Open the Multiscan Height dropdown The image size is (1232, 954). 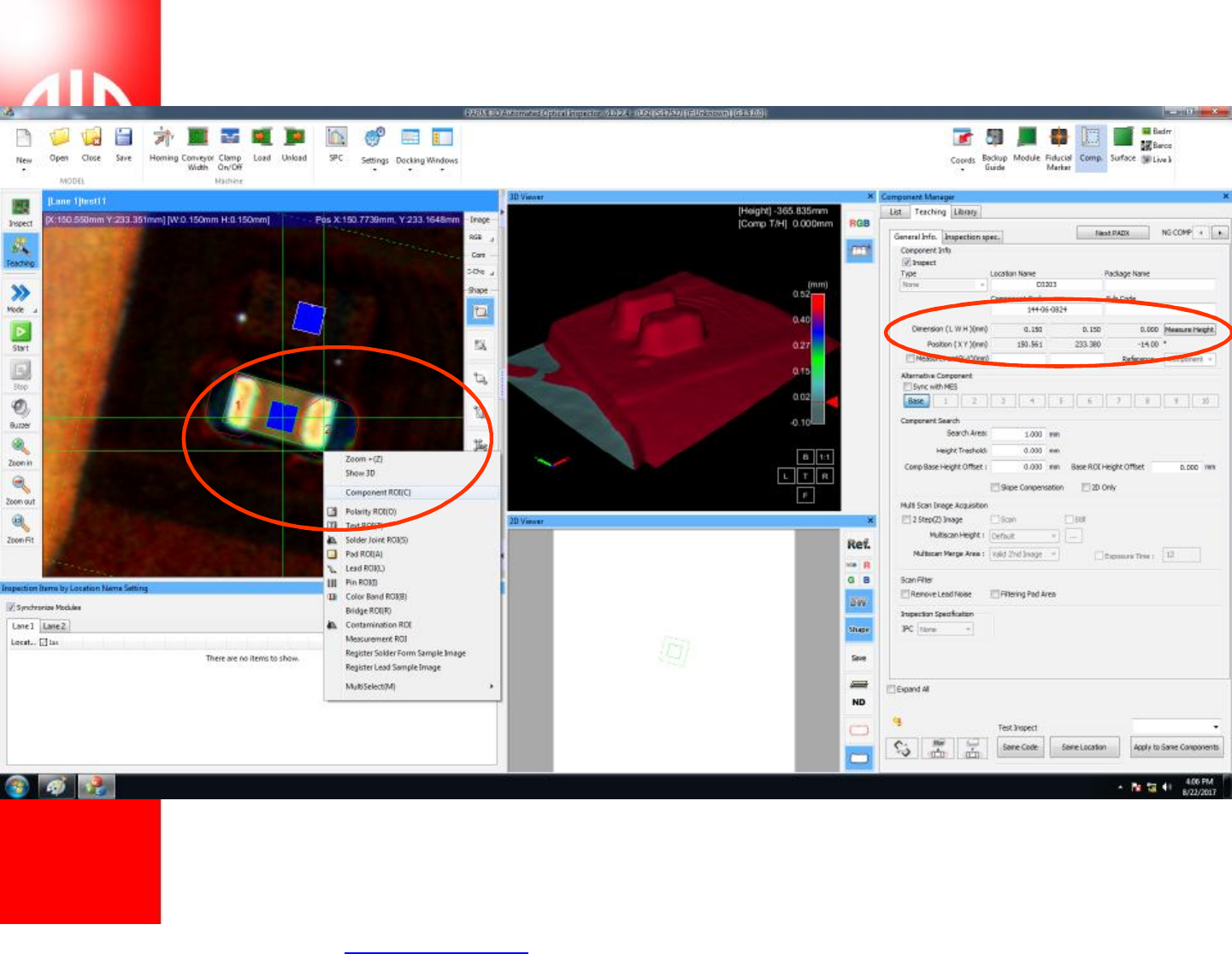[x=1024, y=536]
